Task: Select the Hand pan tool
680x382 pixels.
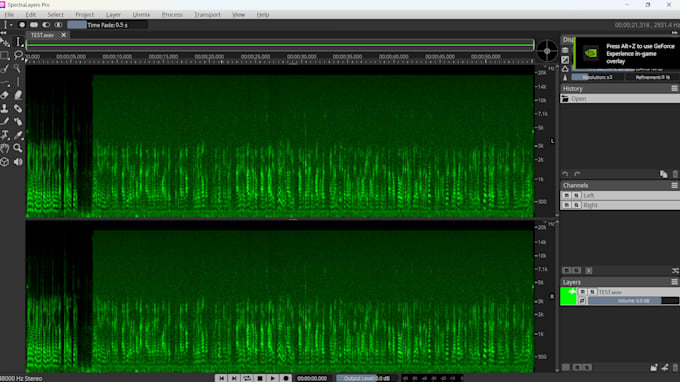Action: [5, 148]
